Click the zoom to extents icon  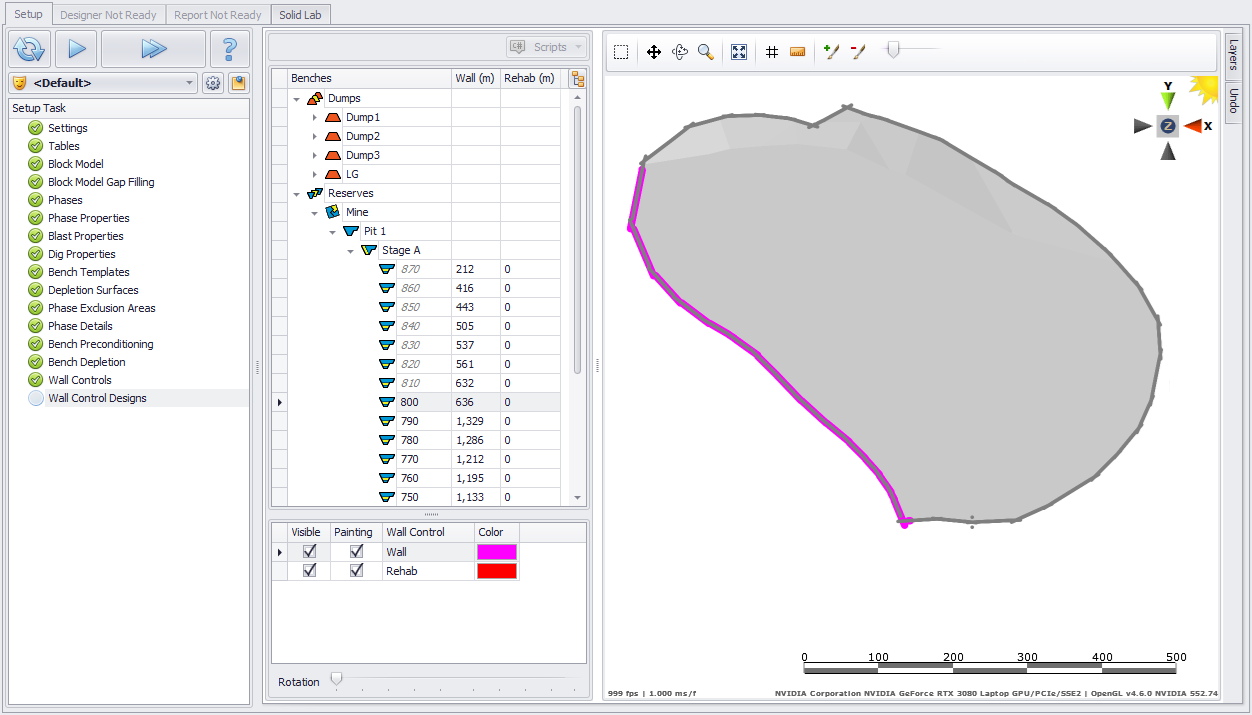[739, 52]
